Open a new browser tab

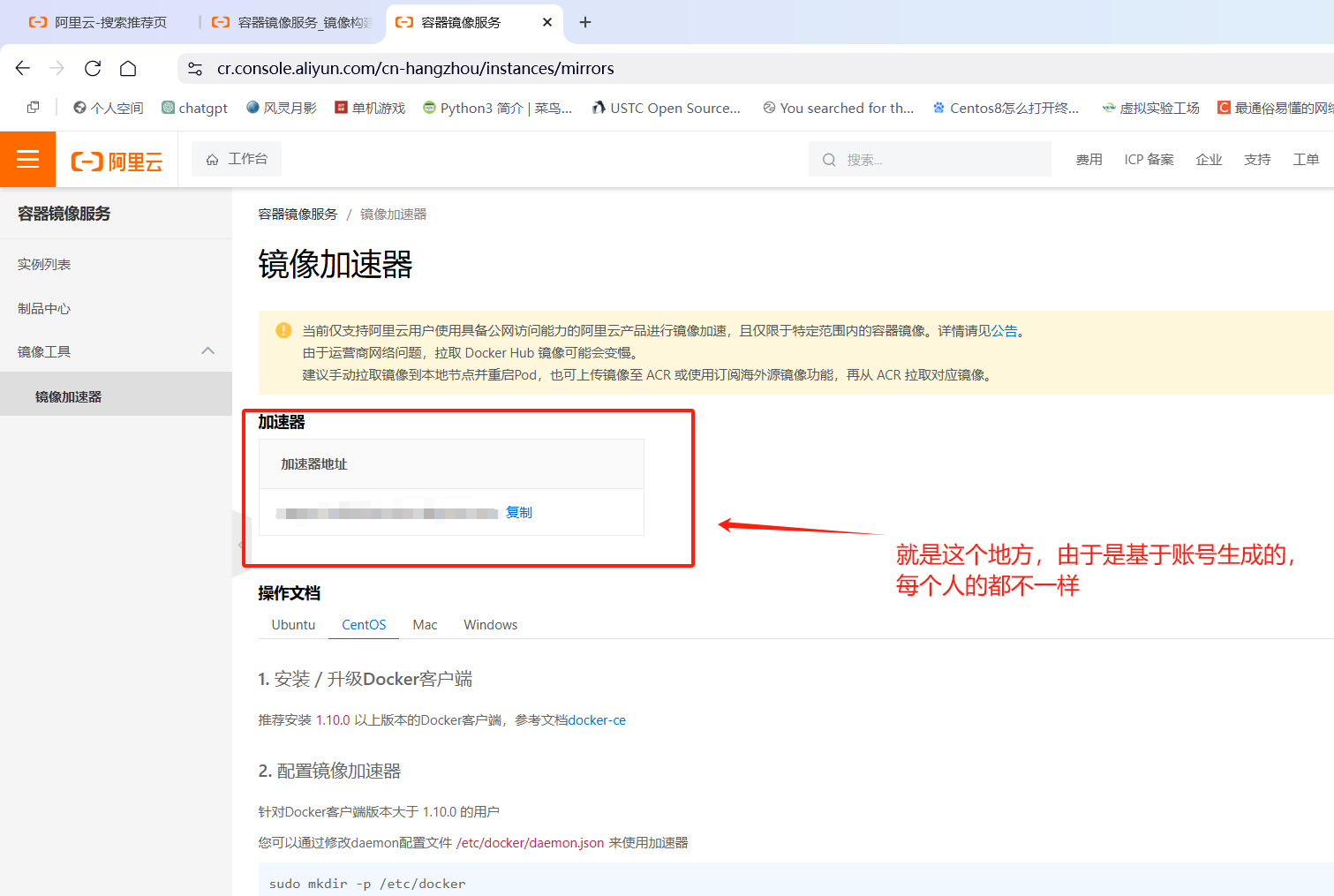pyautogui.click(x=585, y=22)
